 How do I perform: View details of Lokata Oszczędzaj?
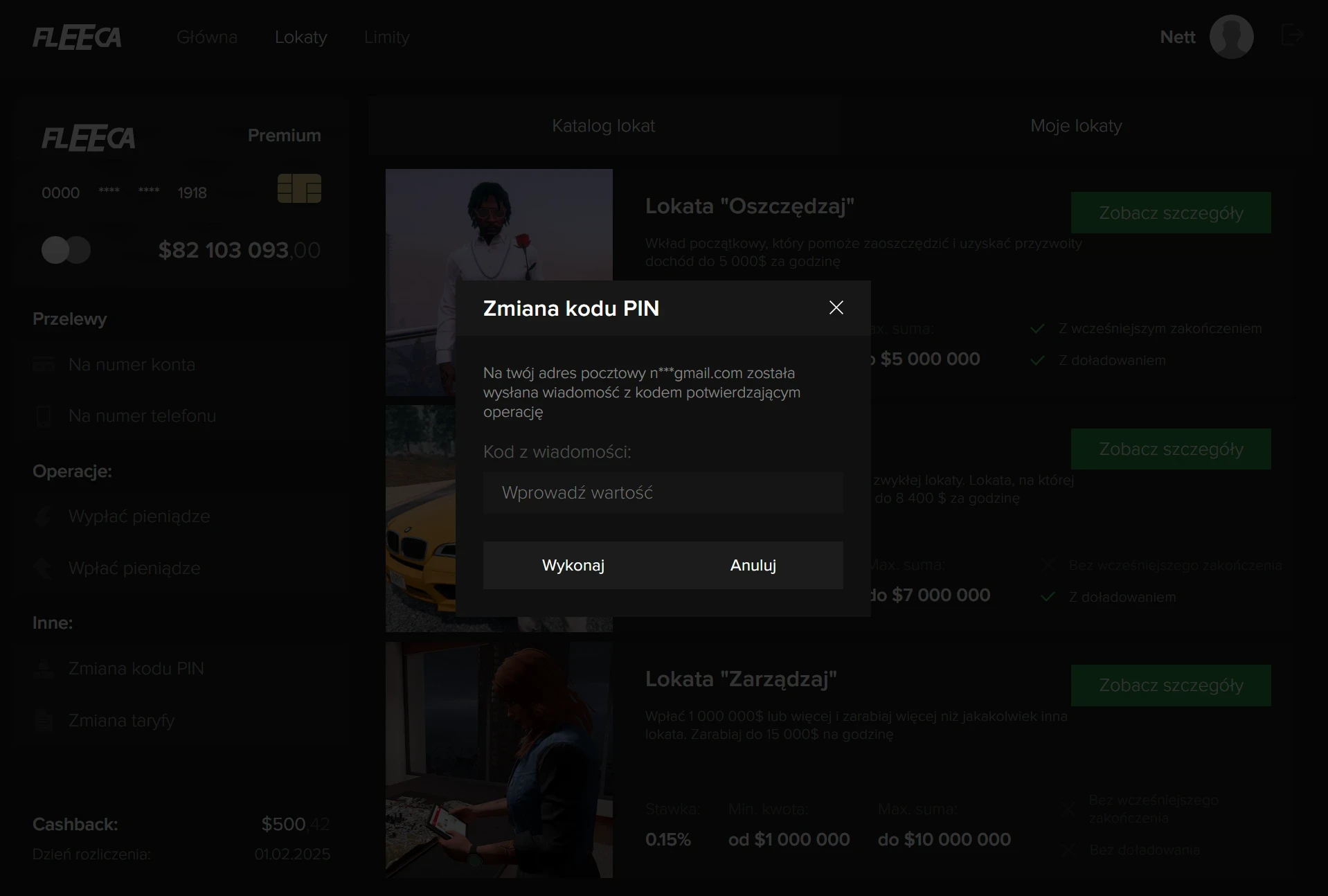1170,213
